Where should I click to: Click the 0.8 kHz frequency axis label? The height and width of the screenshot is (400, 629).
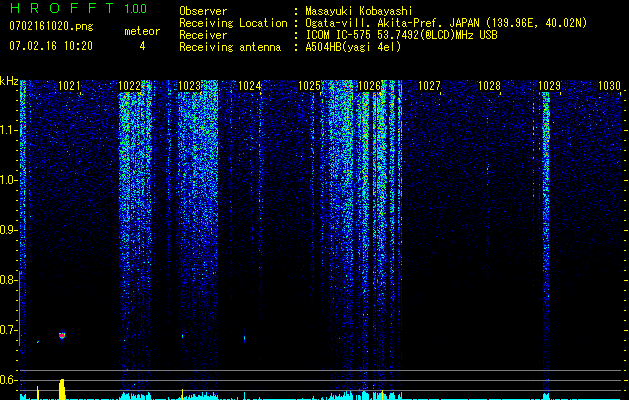[x=8, y=280]
